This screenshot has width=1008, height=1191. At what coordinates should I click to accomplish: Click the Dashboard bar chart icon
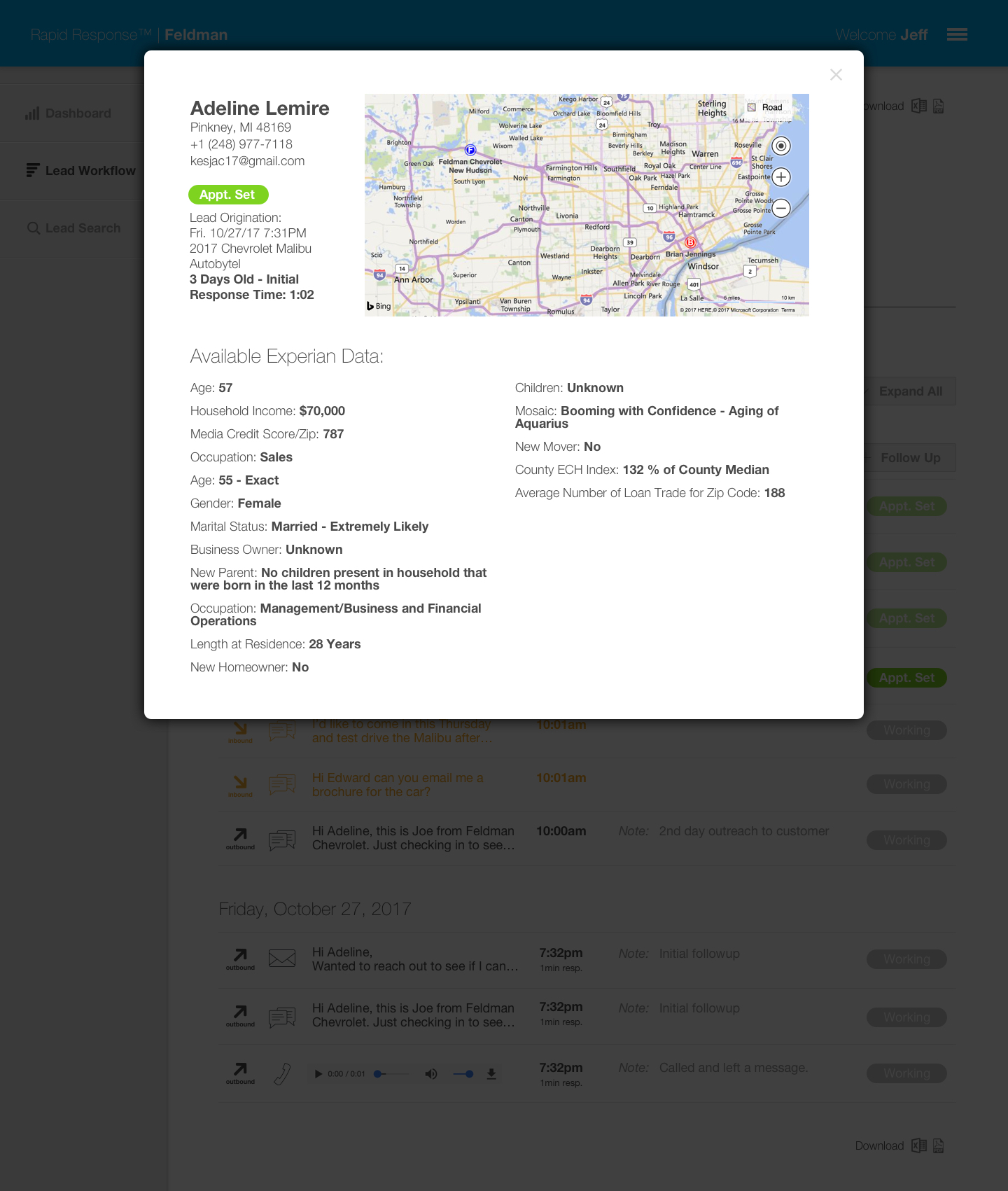tap(32, 113)
